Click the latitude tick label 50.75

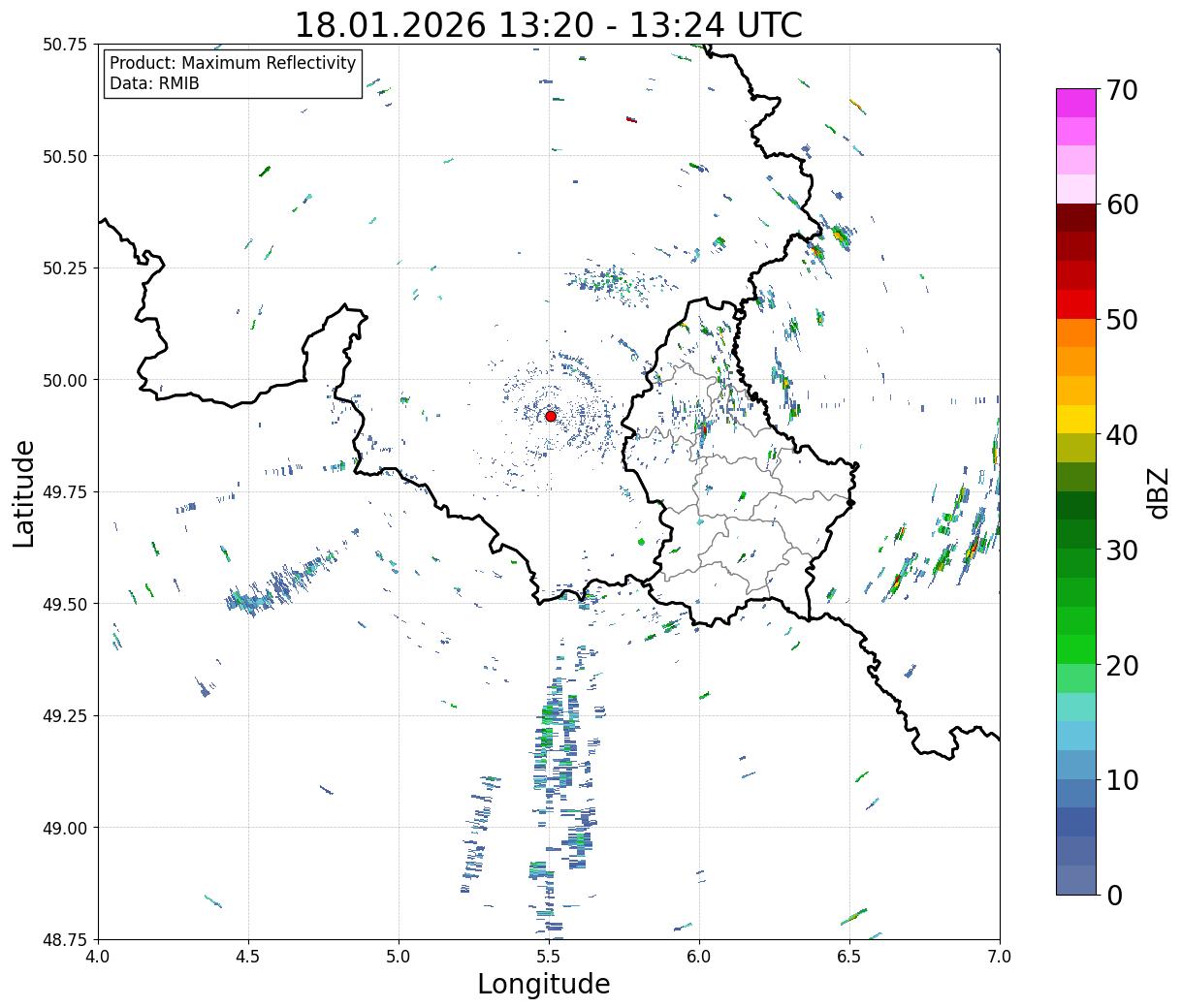[65, 45]
